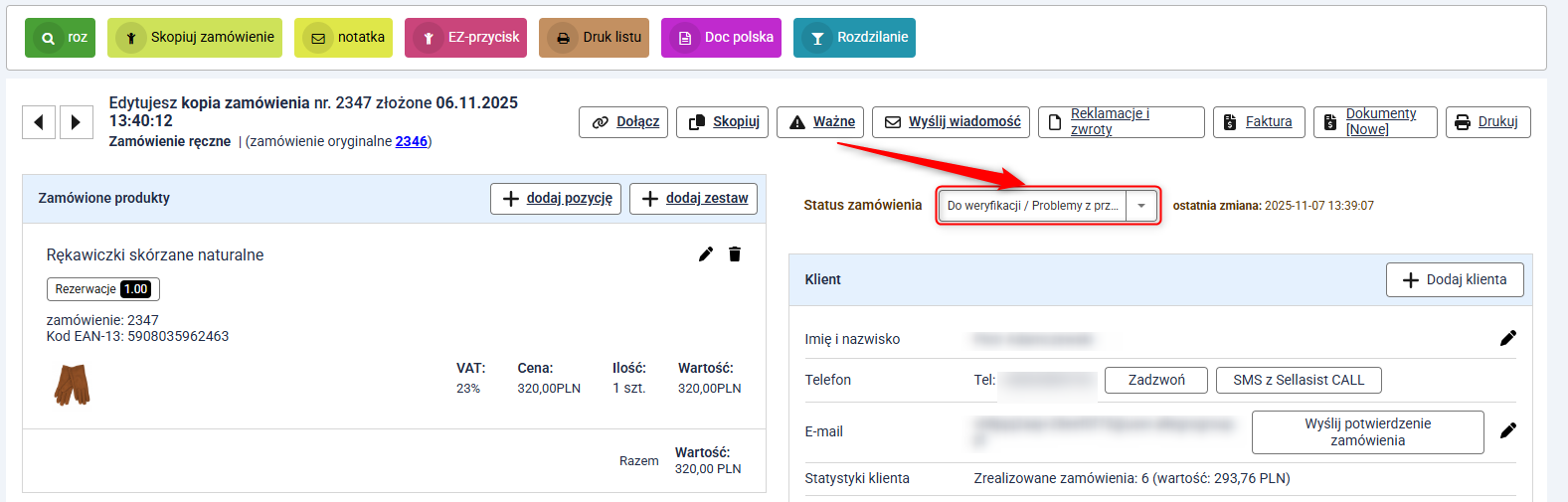Open Doc polska button
The height and width of the screenshot is (502, 1568).
tap(721, 38)
